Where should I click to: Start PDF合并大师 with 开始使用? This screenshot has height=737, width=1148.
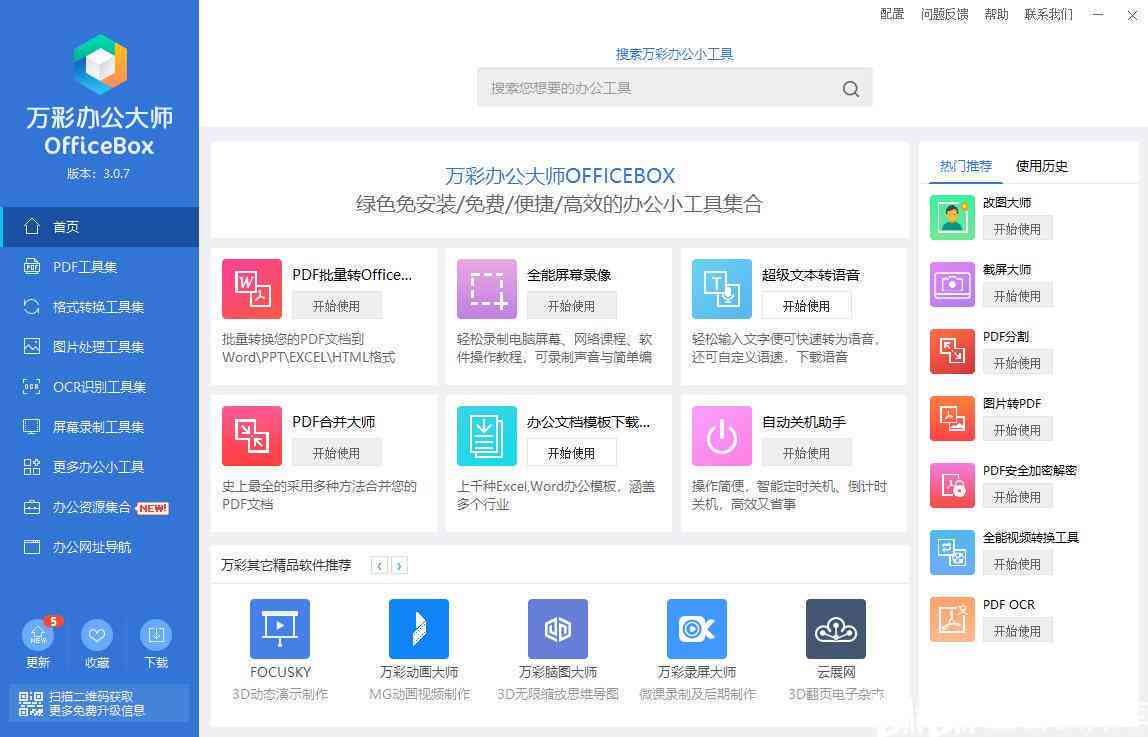tap(337, 453)
